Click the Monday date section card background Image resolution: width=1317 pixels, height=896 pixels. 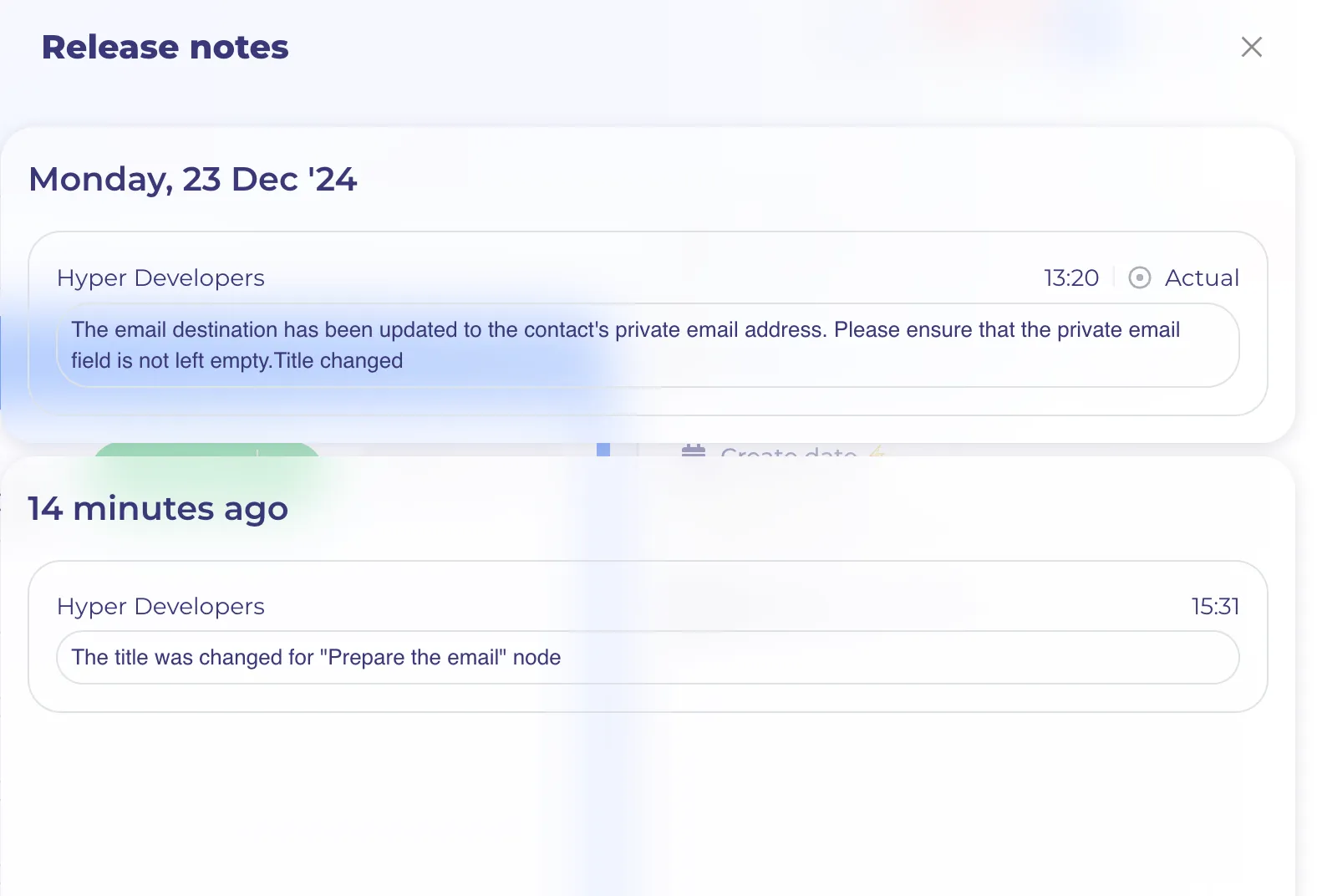pyautogui.click(x=648, y=285)
